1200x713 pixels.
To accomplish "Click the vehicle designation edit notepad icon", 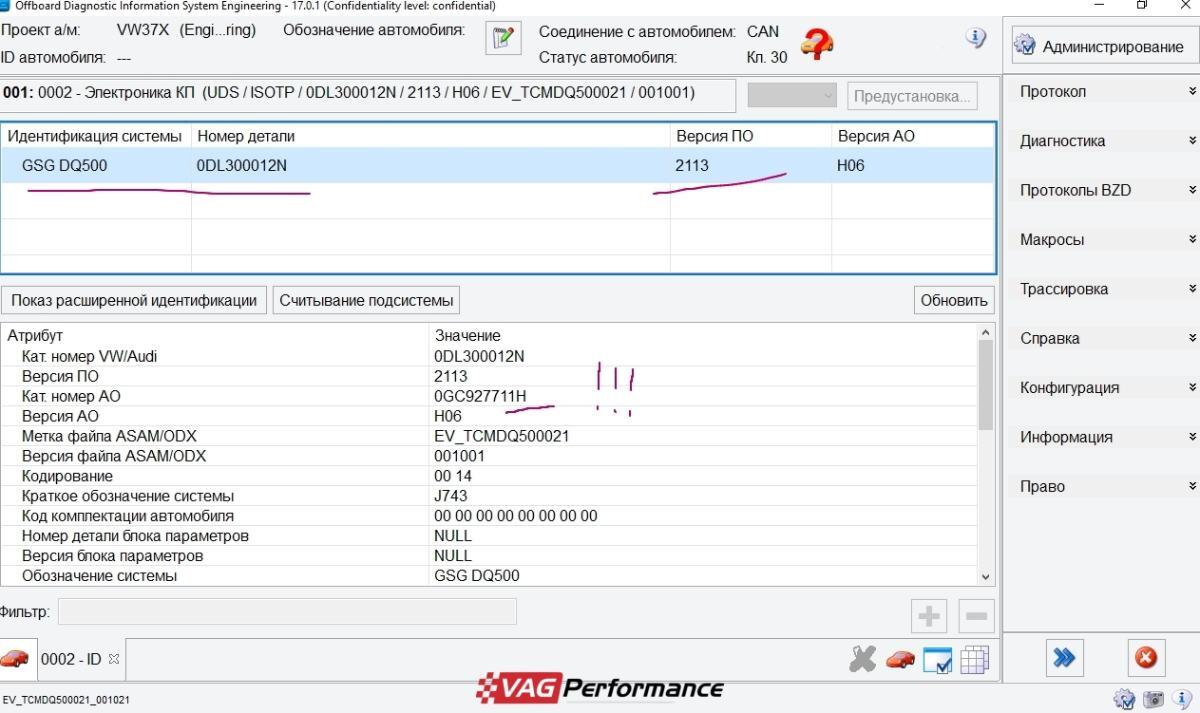I will [500, 38].
